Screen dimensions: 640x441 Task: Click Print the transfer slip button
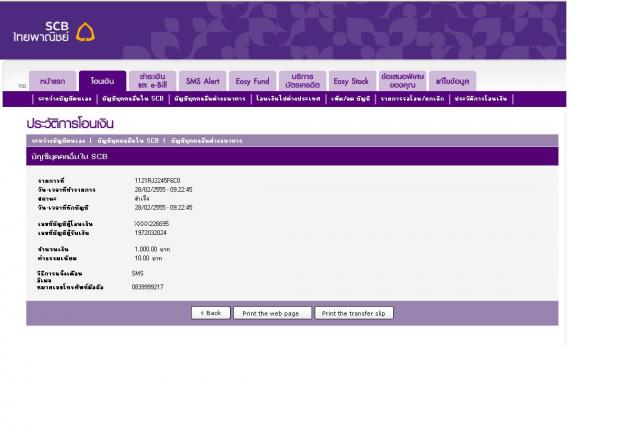coord(354,313)
